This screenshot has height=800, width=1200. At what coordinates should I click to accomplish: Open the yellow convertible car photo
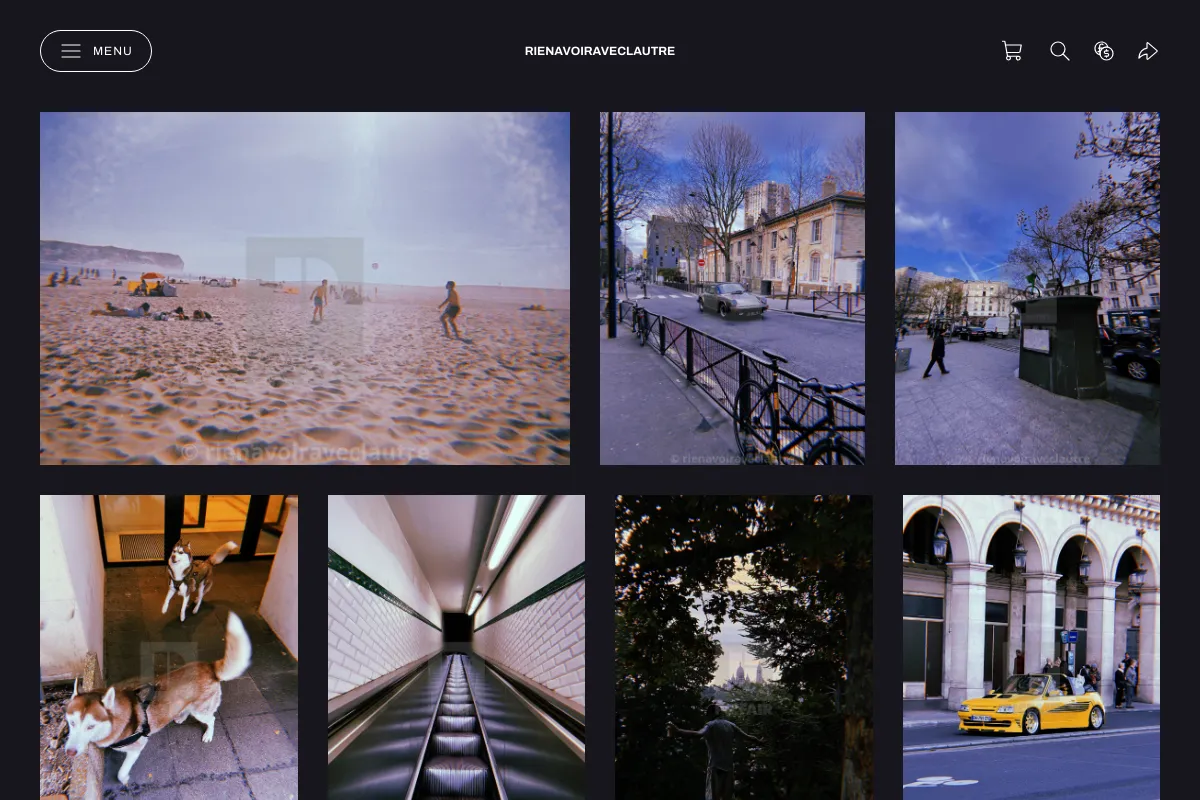point(1031,647)
